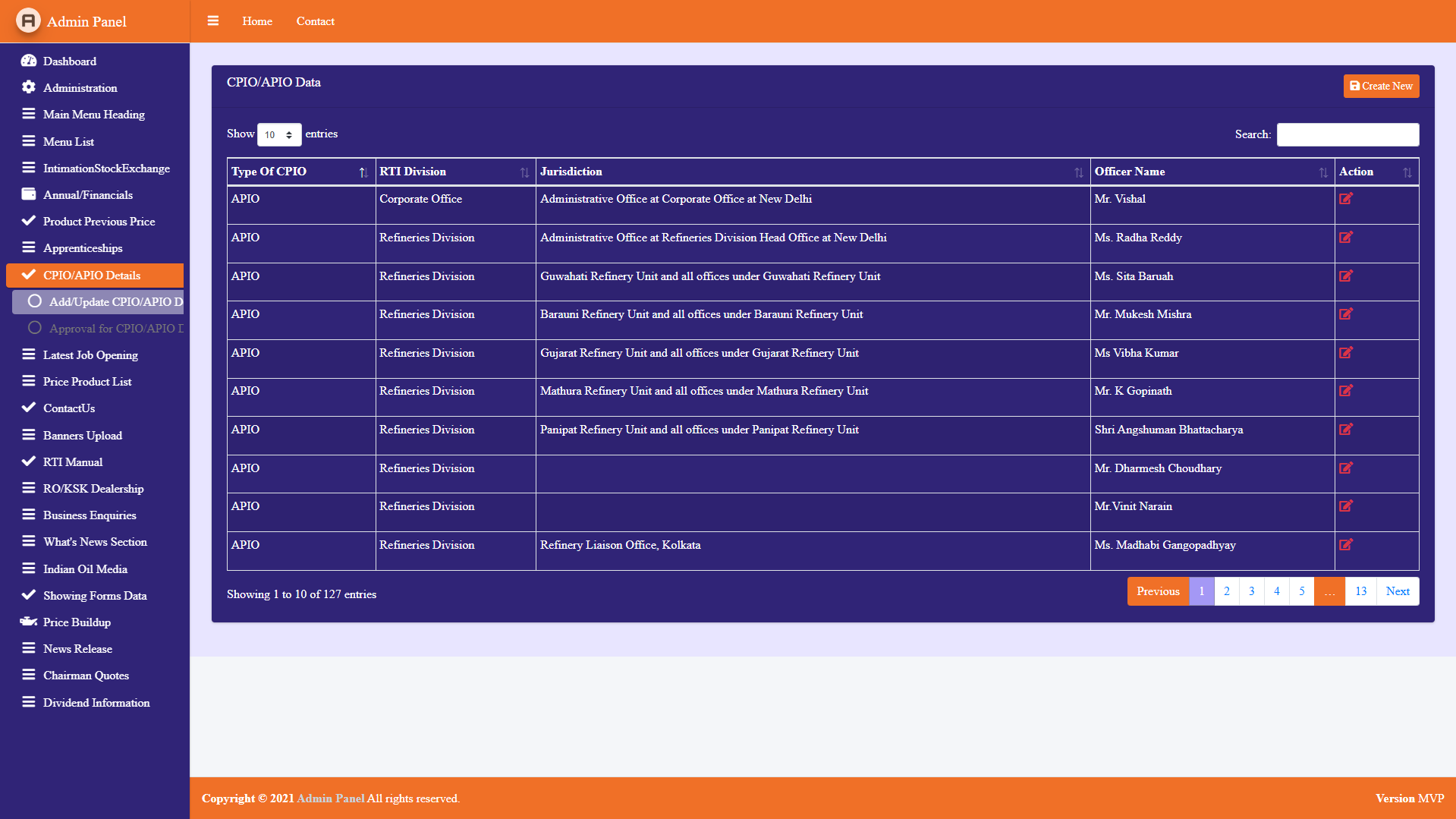The width and height of the screenshot is (1456, 819).
Task: Open the Home menu item
Action: pos(257,20)
